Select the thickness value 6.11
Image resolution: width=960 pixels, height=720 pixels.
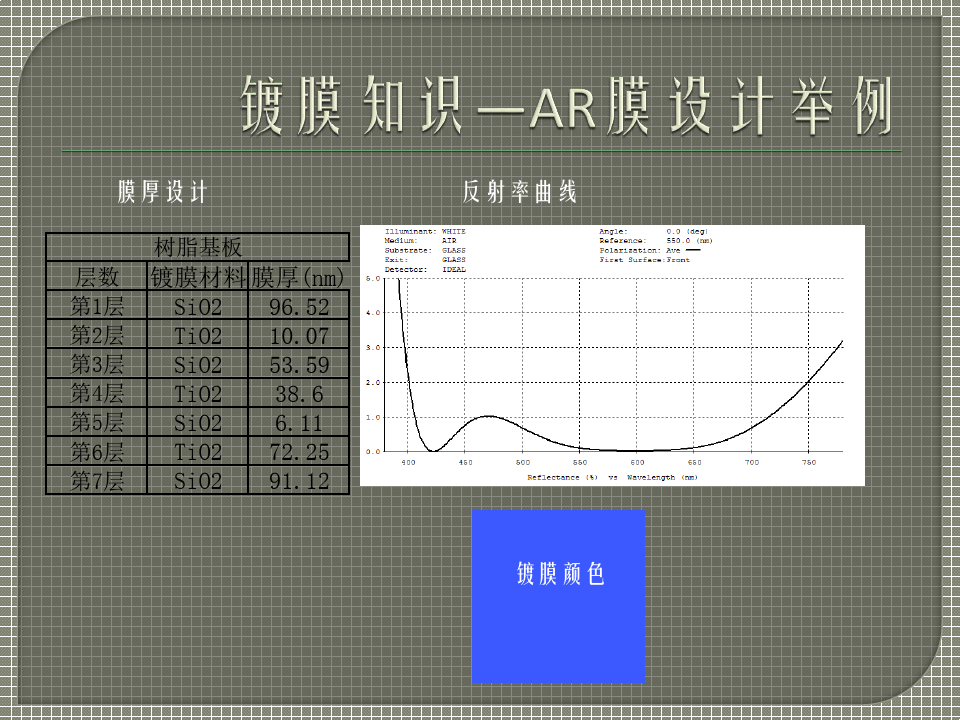click(x=299, y=422)
